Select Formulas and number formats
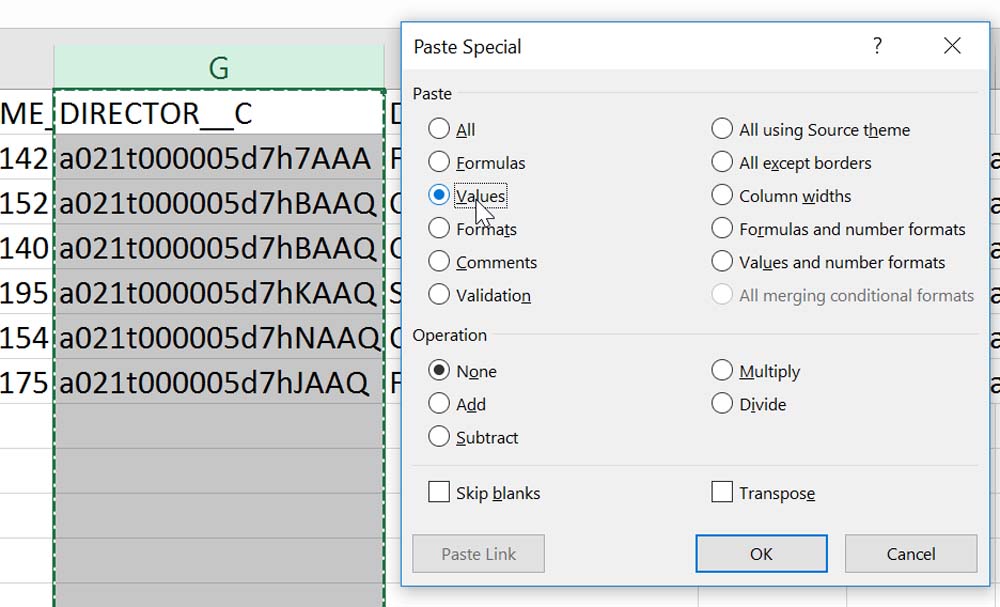Viewport: 1000px width, 607px height. [x=722, y=228]
